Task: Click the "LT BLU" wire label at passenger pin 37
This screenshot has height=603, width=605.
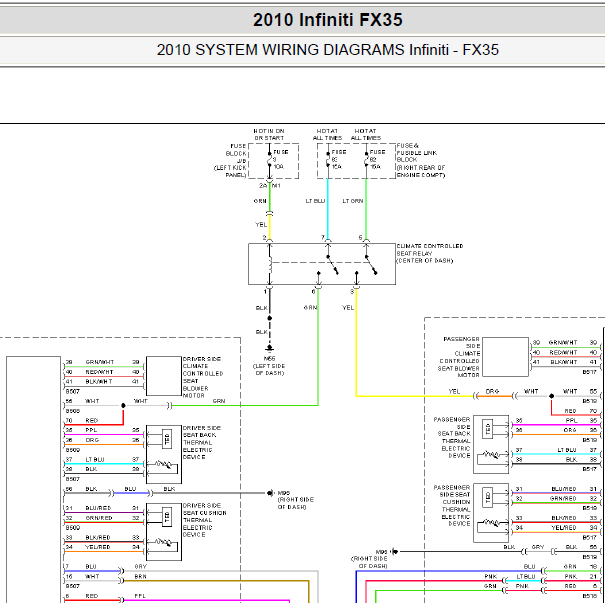Action: pos(567,450)
